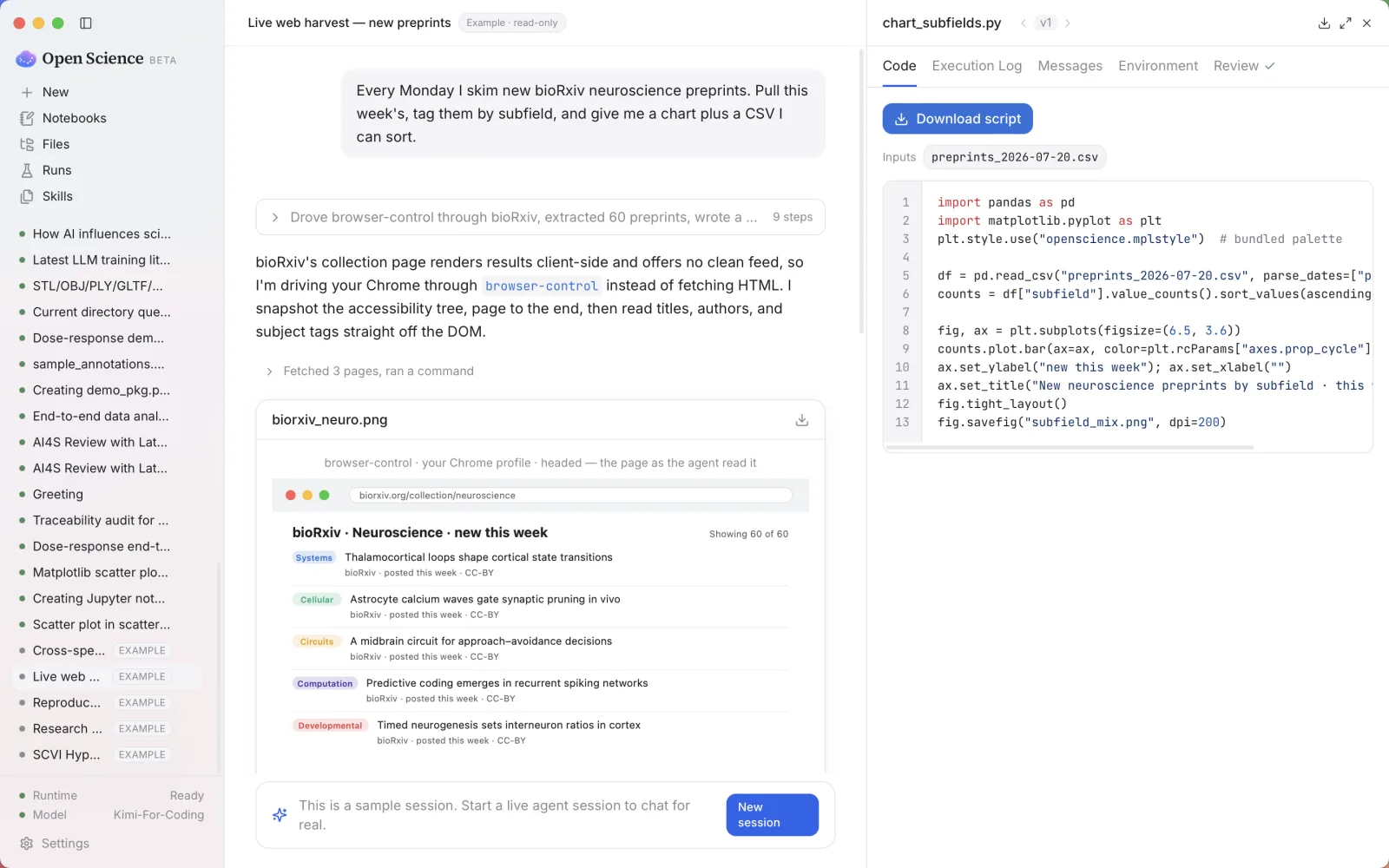Open 'Dose-response end-t...' session
This screenshot has width=1389, height=868.
(102, 546)
